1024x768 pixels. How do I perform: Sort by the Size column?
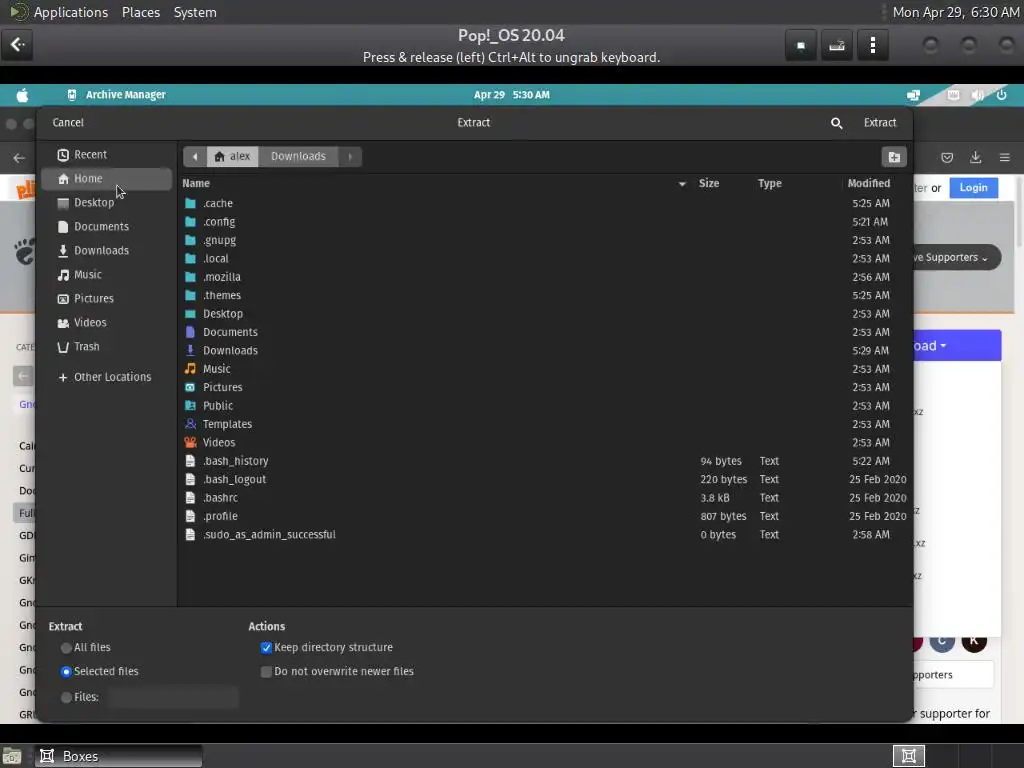[x=709, y=184]
